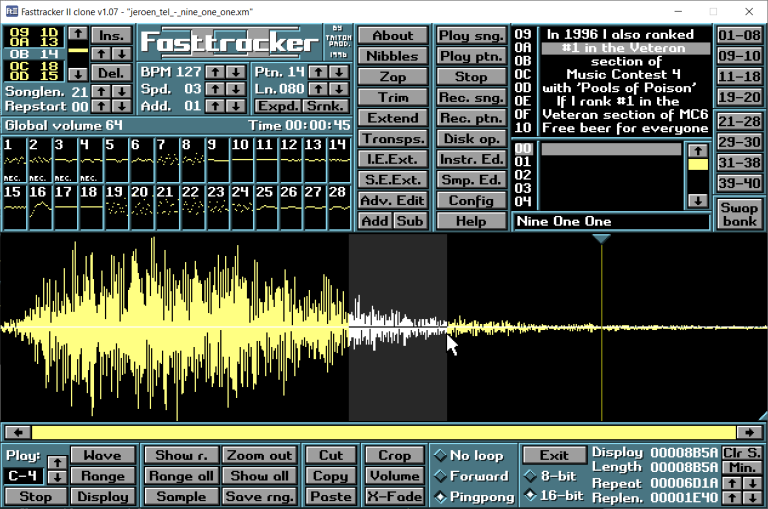Click waveform scrollbar right arrow
The height and width of the screenshot is (509, 768).
pos(749,432)
